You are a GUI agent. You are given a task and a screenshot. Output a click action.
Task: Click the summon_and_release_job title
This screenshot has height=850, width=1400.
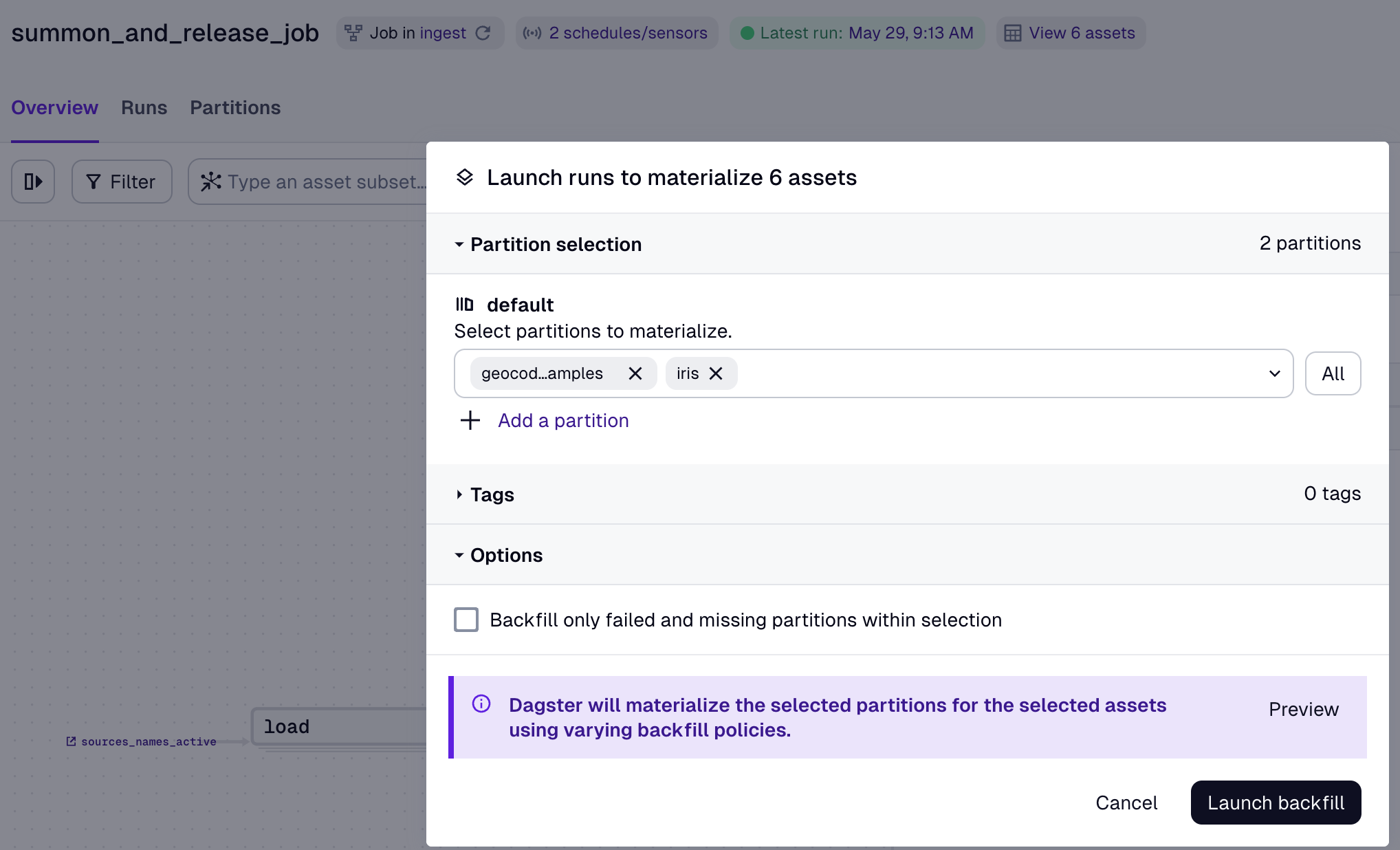coord(165,33)
